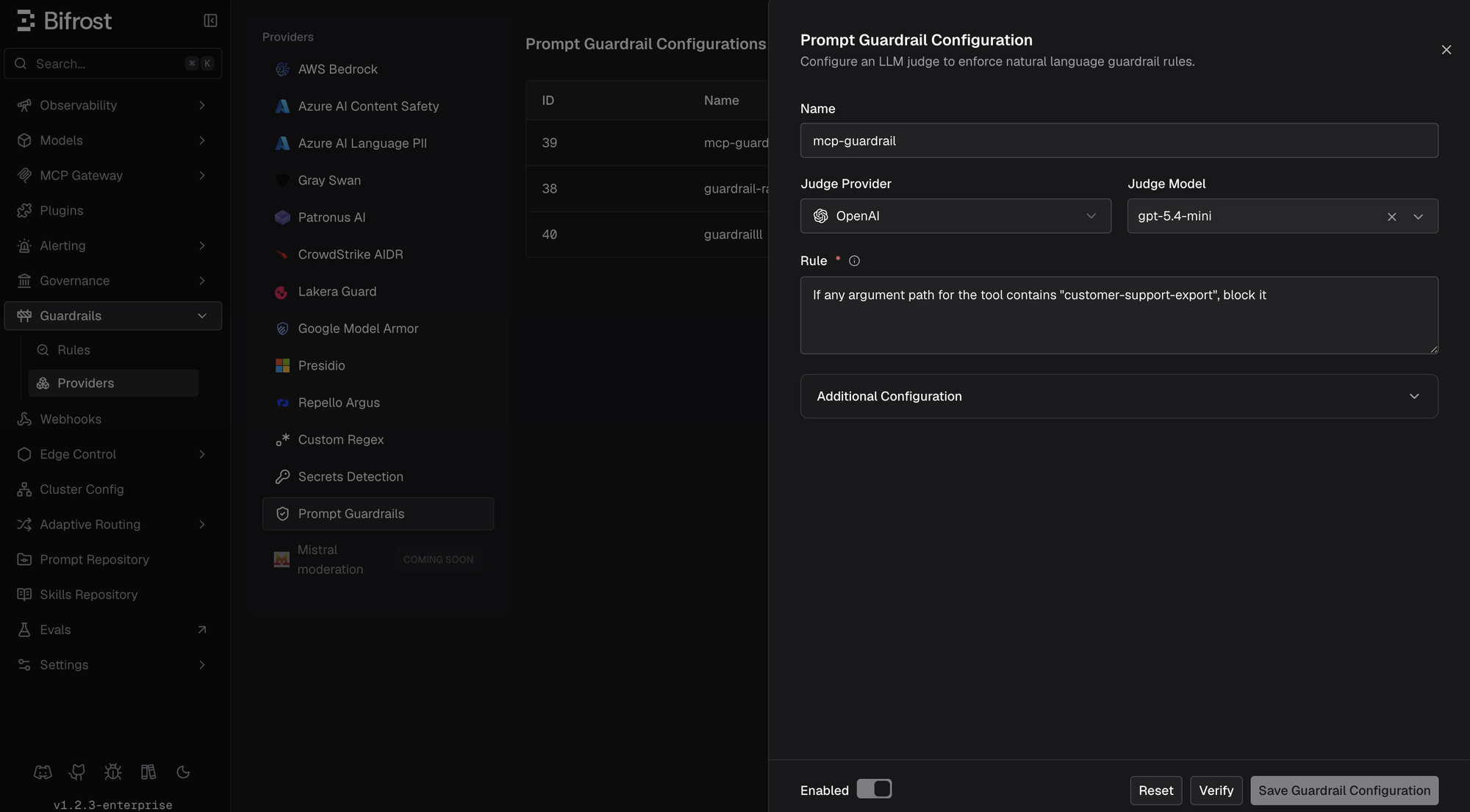Open Cluster Config in the sidebar
Screen dimensions: 1470x812
click(x=112, y=489)
